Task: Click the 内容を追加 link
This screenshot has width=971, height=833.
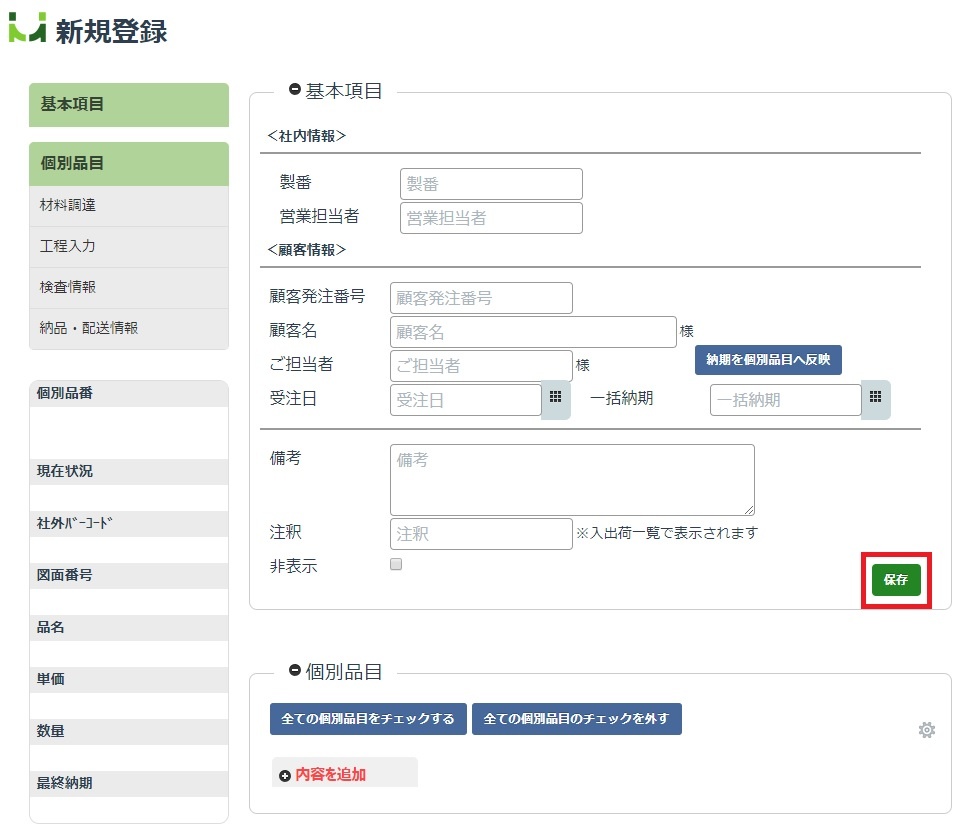Action: tap(330, 774)
